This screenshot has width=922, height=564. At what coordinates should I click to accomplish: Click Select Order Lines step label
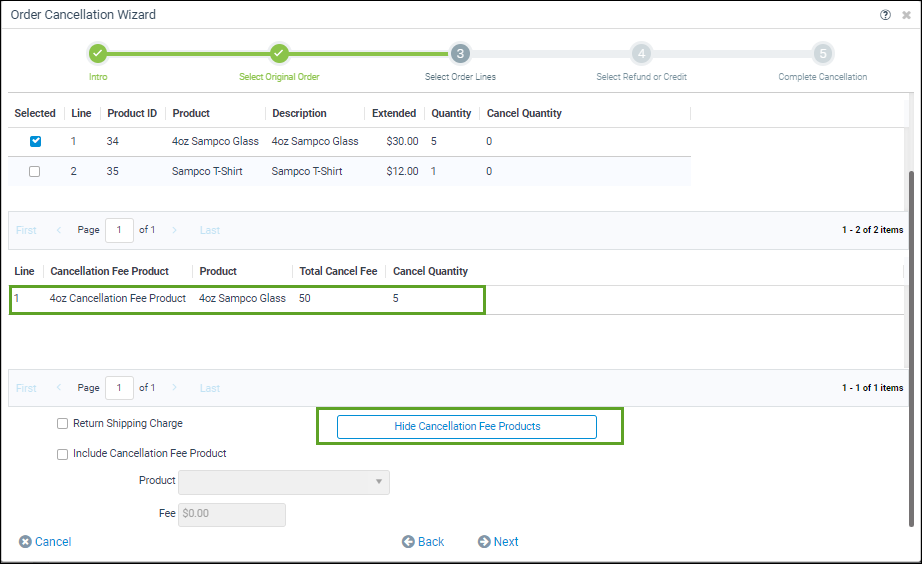click(460, 76)
